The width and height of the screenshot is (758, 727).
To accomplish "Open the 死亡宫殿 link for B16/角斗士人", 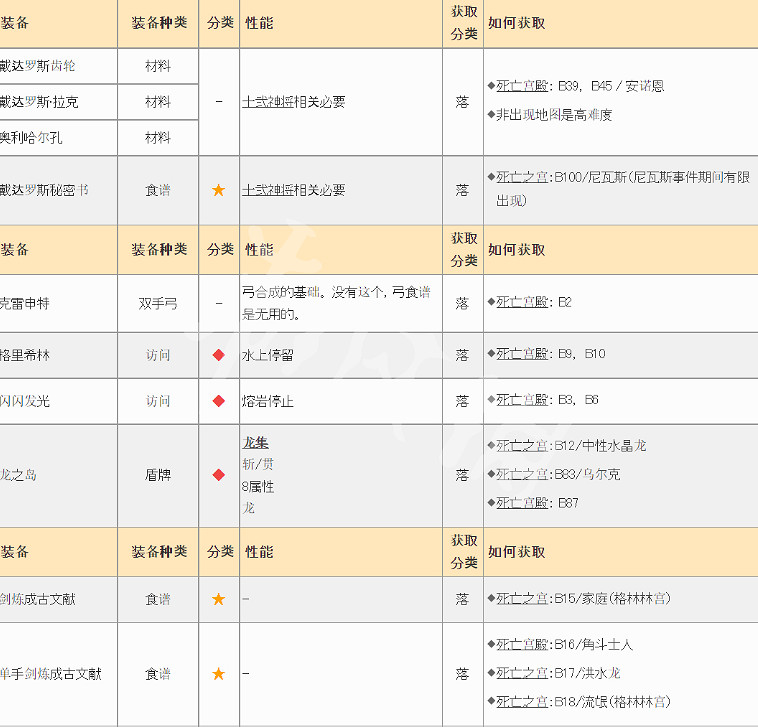I will tap(523, 645).
